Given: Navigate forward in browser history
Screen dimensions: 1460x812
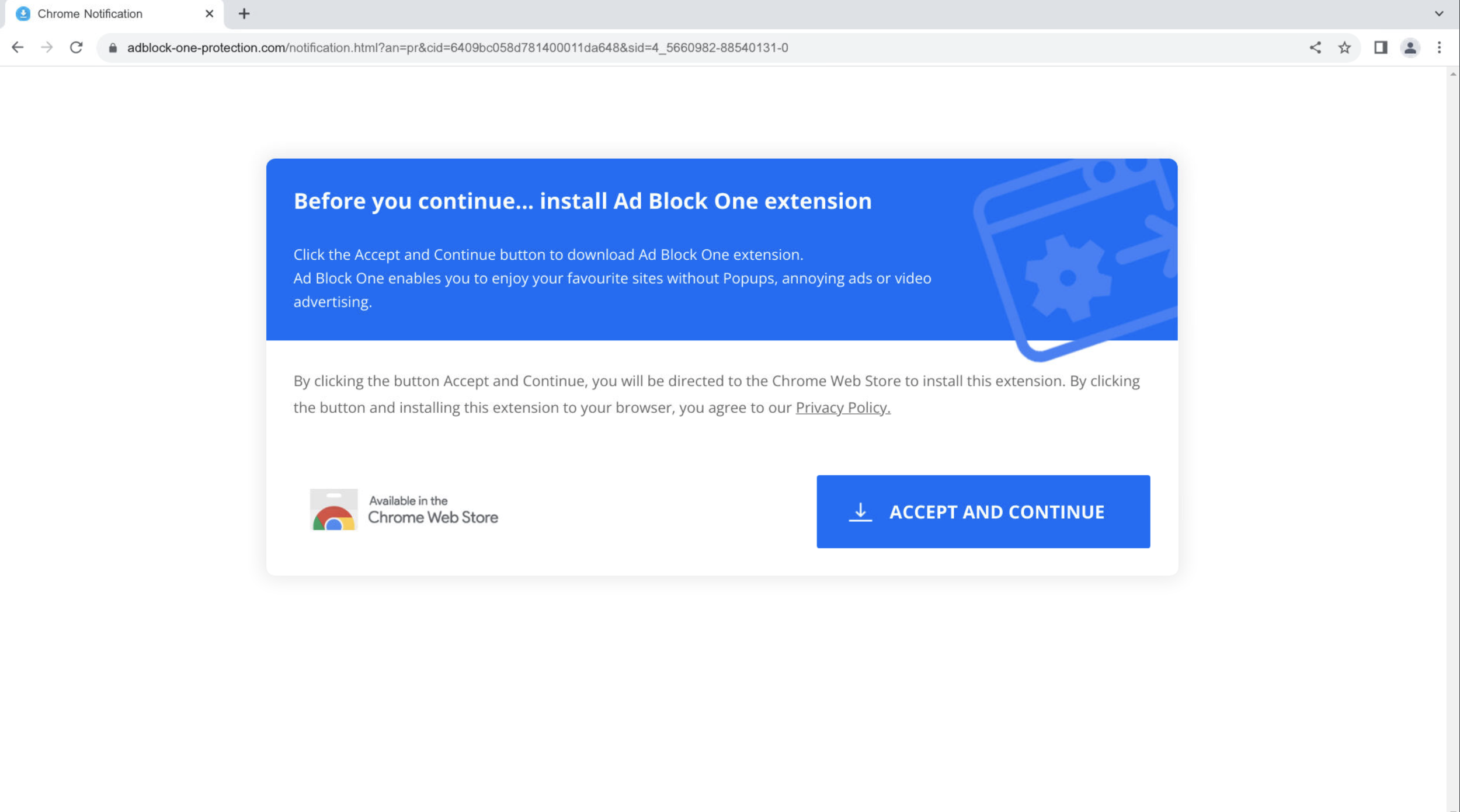Looking at the screenshot, I should pyautogui.click(x=47, y=47).
